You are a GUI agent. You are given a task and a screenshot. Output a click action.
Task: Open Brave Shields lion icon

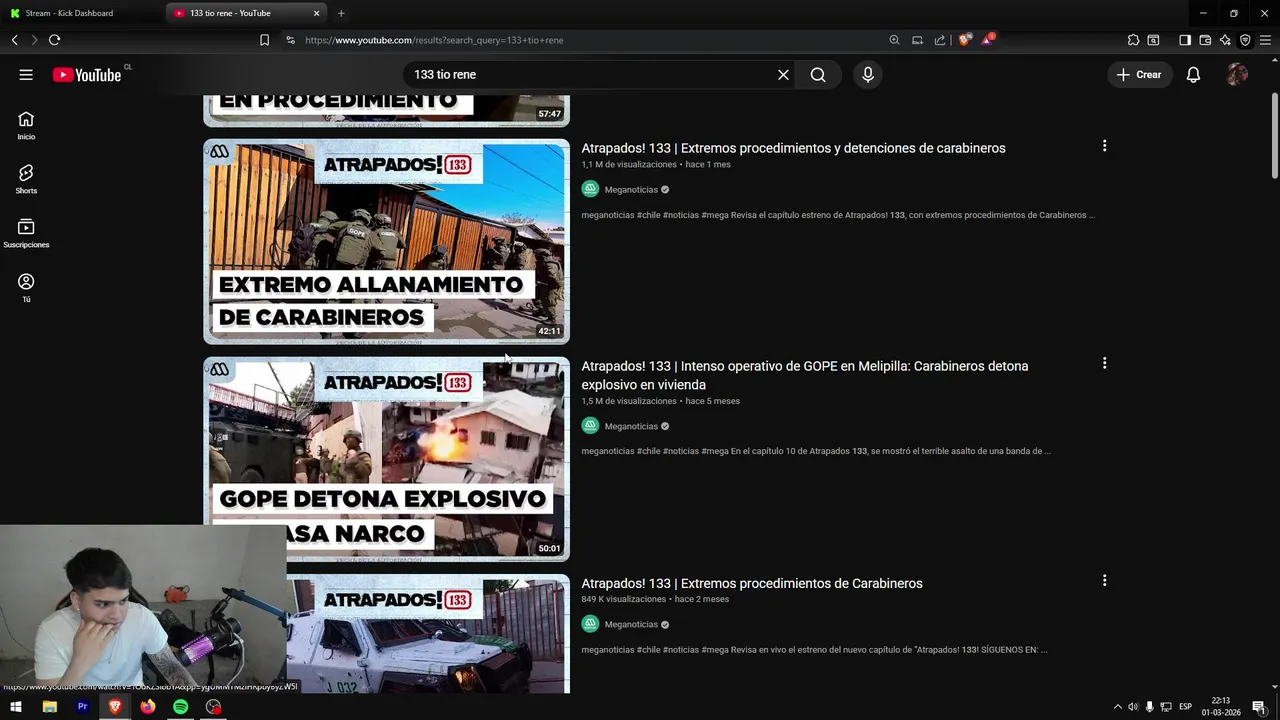point(964,40)
